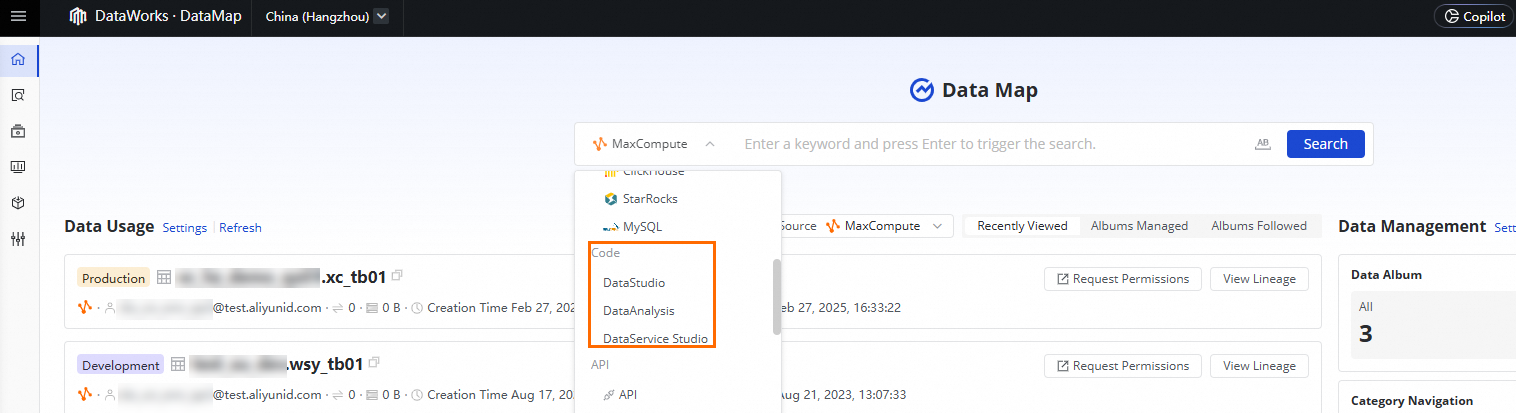Open the sliders configuration sidebar icon
Viewport: 1516px width, 413px height.
[18, 239]
